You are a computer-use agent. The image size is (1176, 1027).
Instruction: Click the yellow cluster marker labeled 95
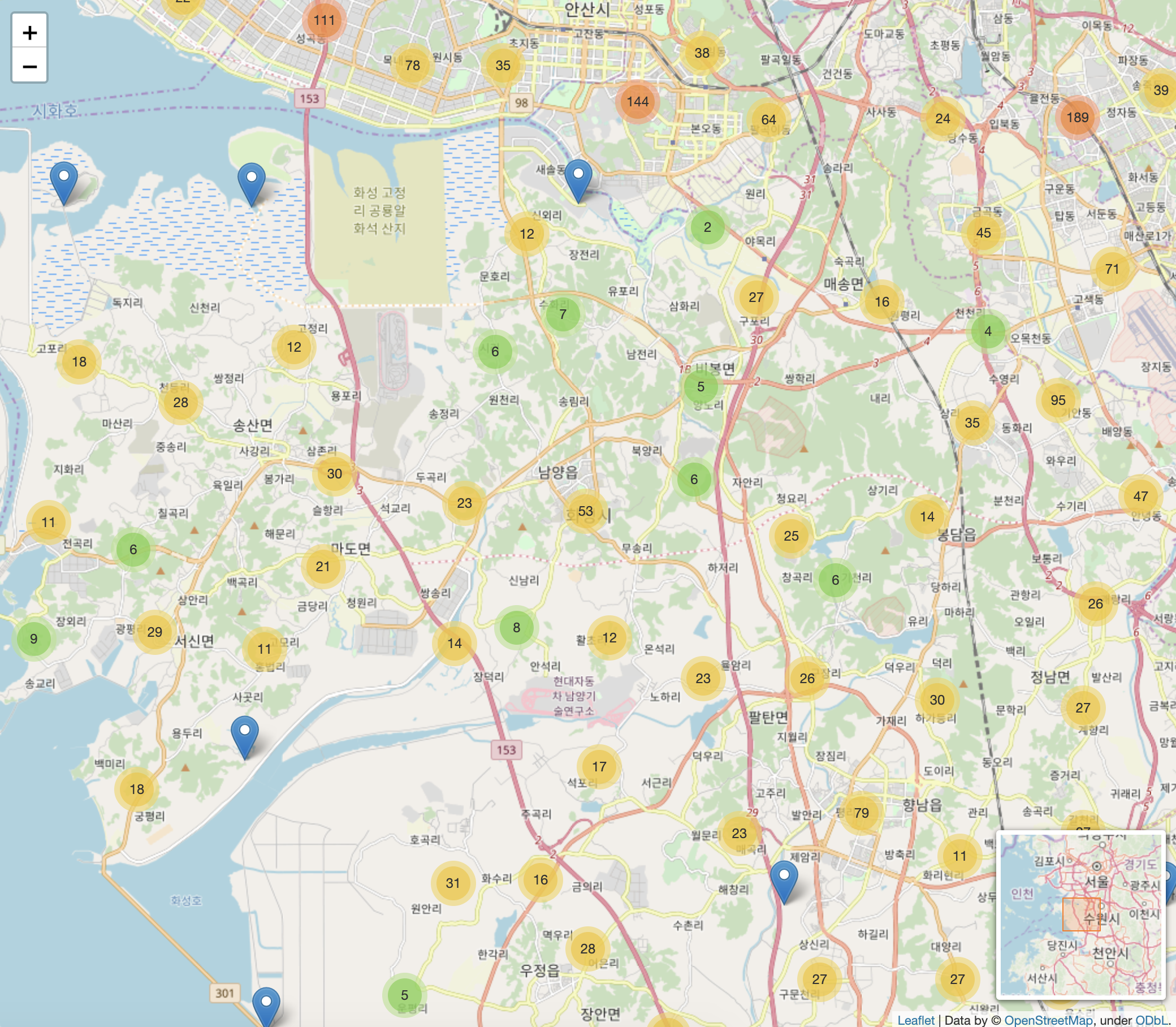(1057, 400)
